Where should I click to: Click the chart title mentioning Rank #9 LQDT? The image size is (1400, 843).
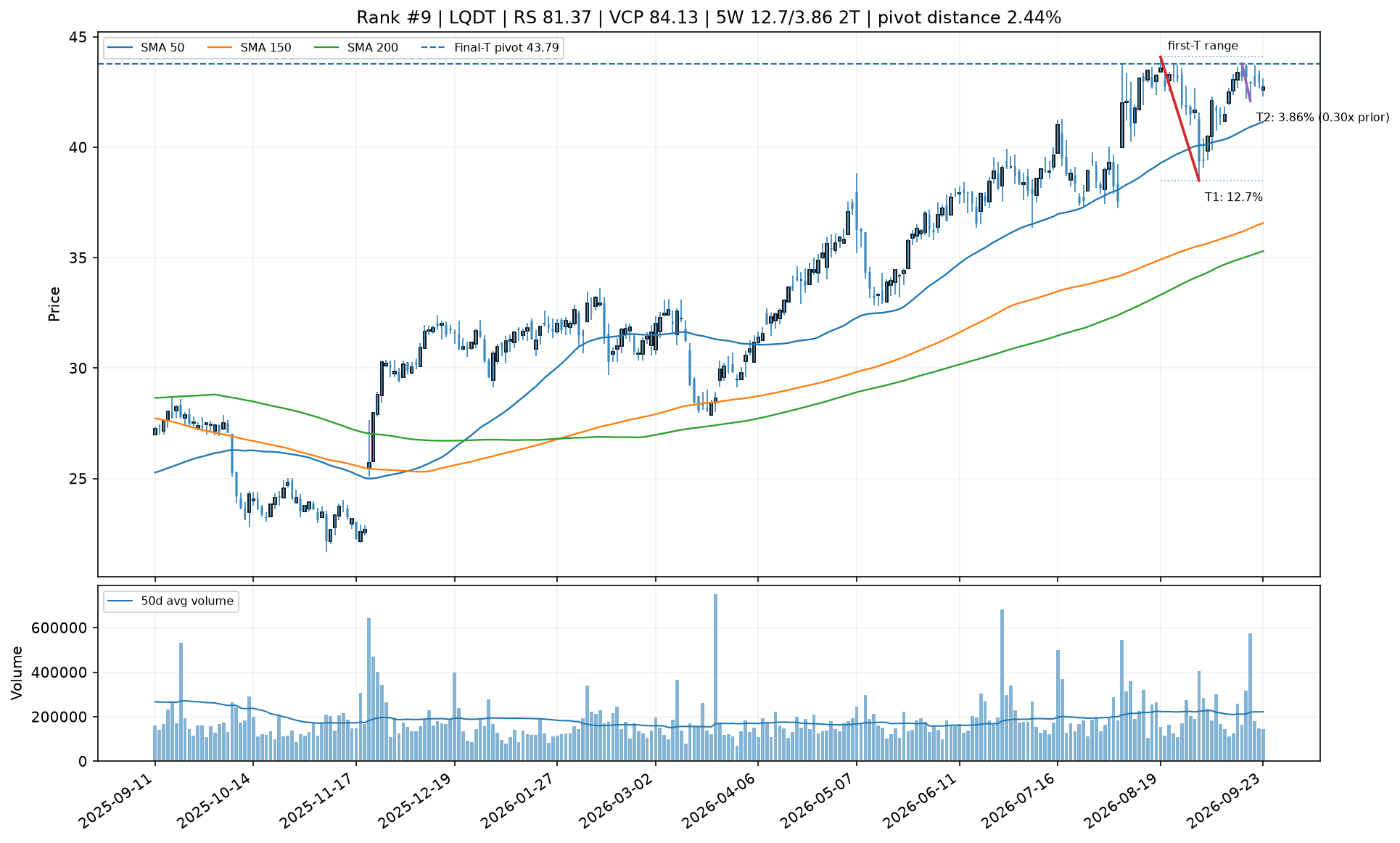tap(709, 17)
